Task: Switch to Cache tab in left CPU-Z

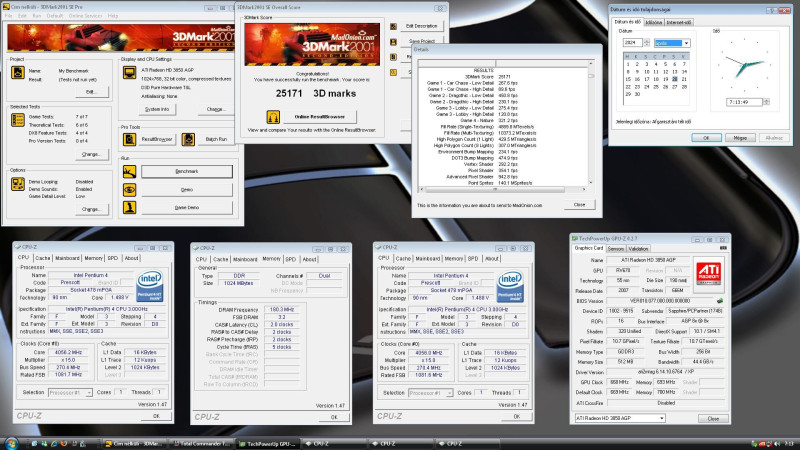Action: point(43,258)
